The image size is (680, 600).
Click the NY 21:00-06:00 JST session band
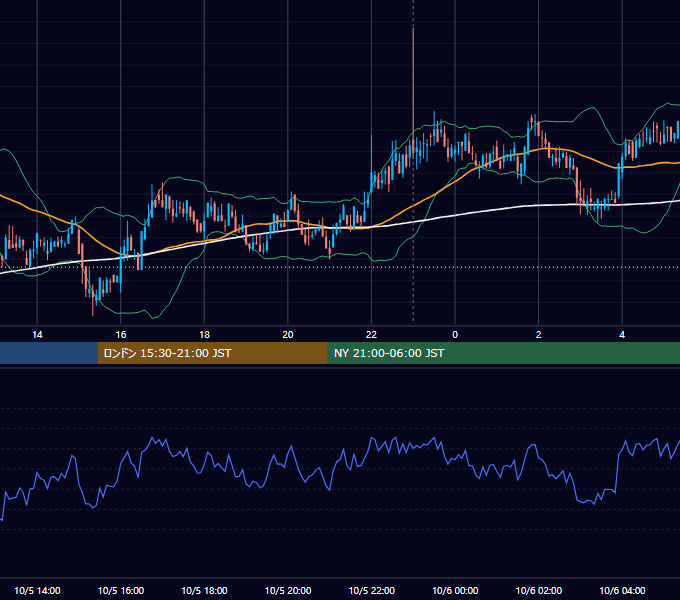(503, 353)
